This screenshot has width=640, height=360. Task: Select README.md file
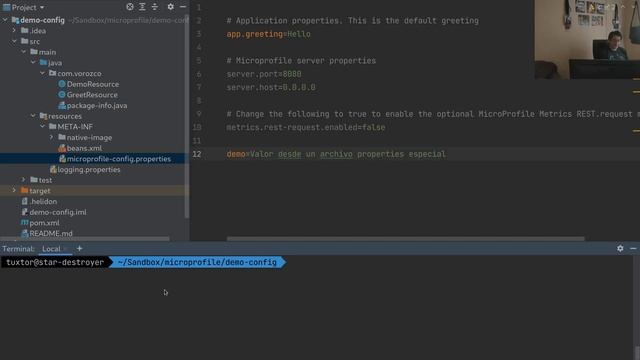(x=51, y=233)
